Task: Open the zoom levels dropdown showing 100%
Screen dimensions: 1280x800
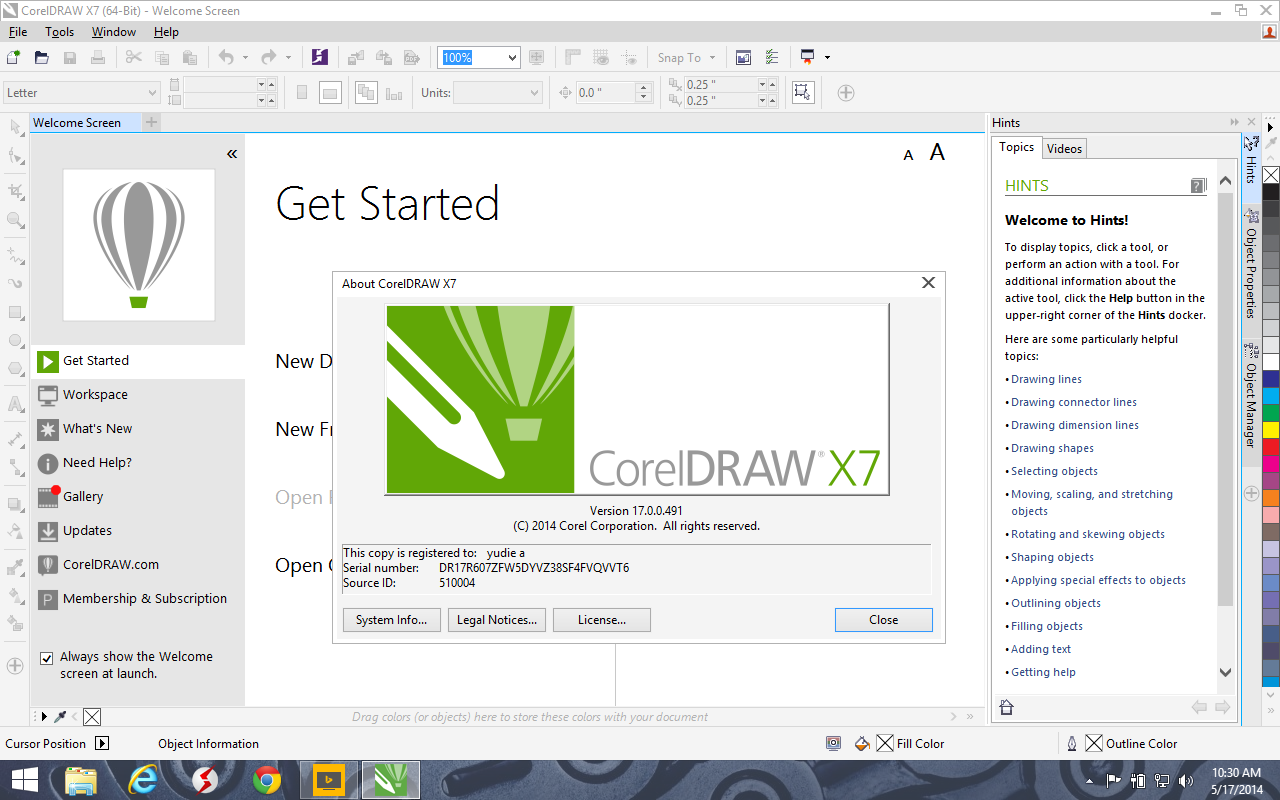Action: point(513,57)
